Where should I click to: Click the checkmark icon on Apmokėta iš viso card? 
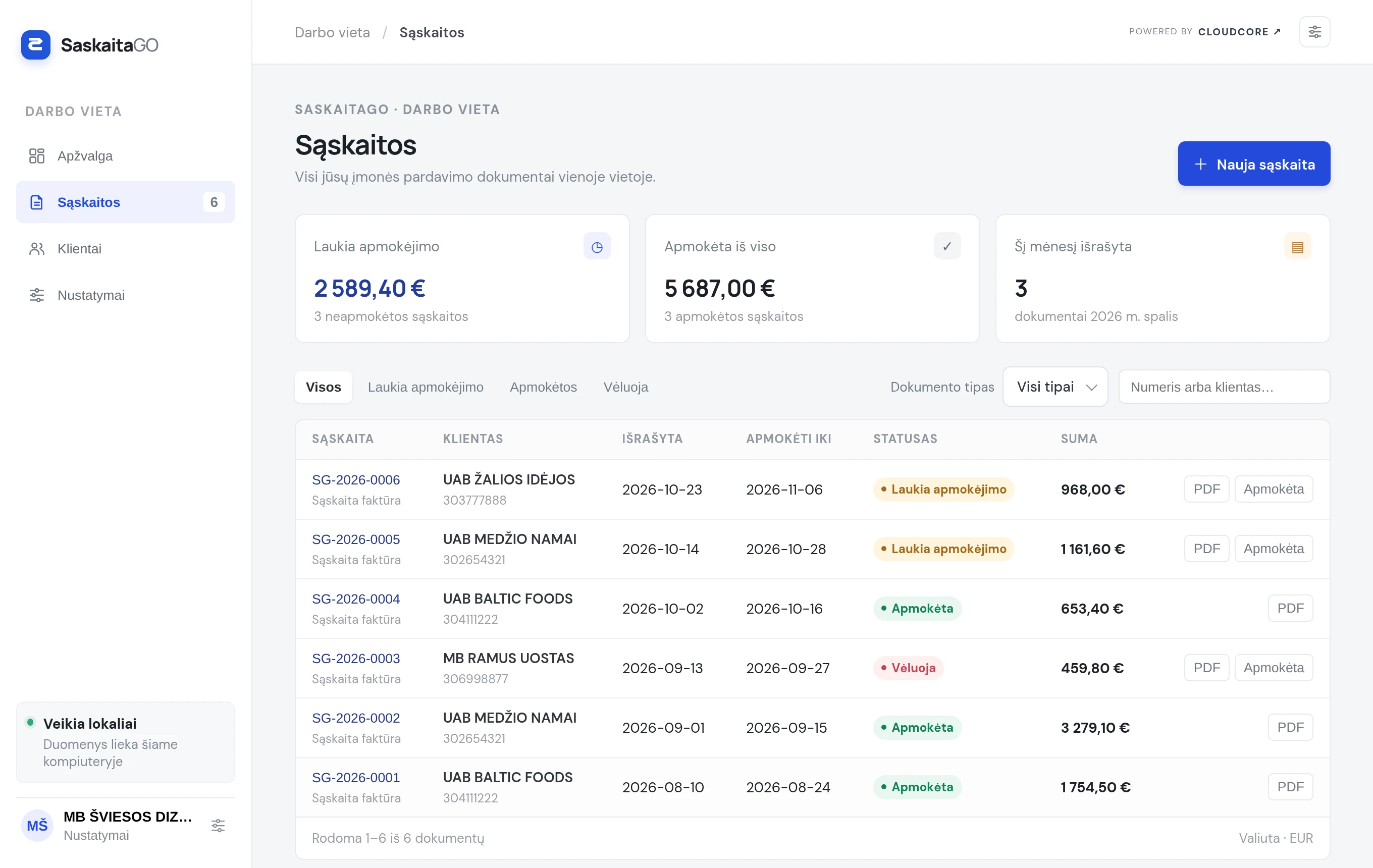pos(947,246)
